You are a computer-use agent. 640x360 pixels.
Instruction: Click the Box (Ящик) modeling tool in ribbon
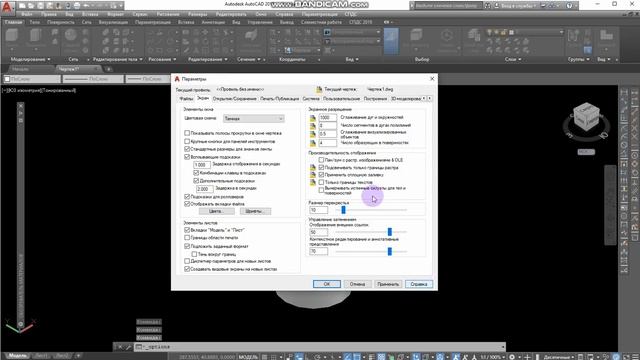[11, 36]
